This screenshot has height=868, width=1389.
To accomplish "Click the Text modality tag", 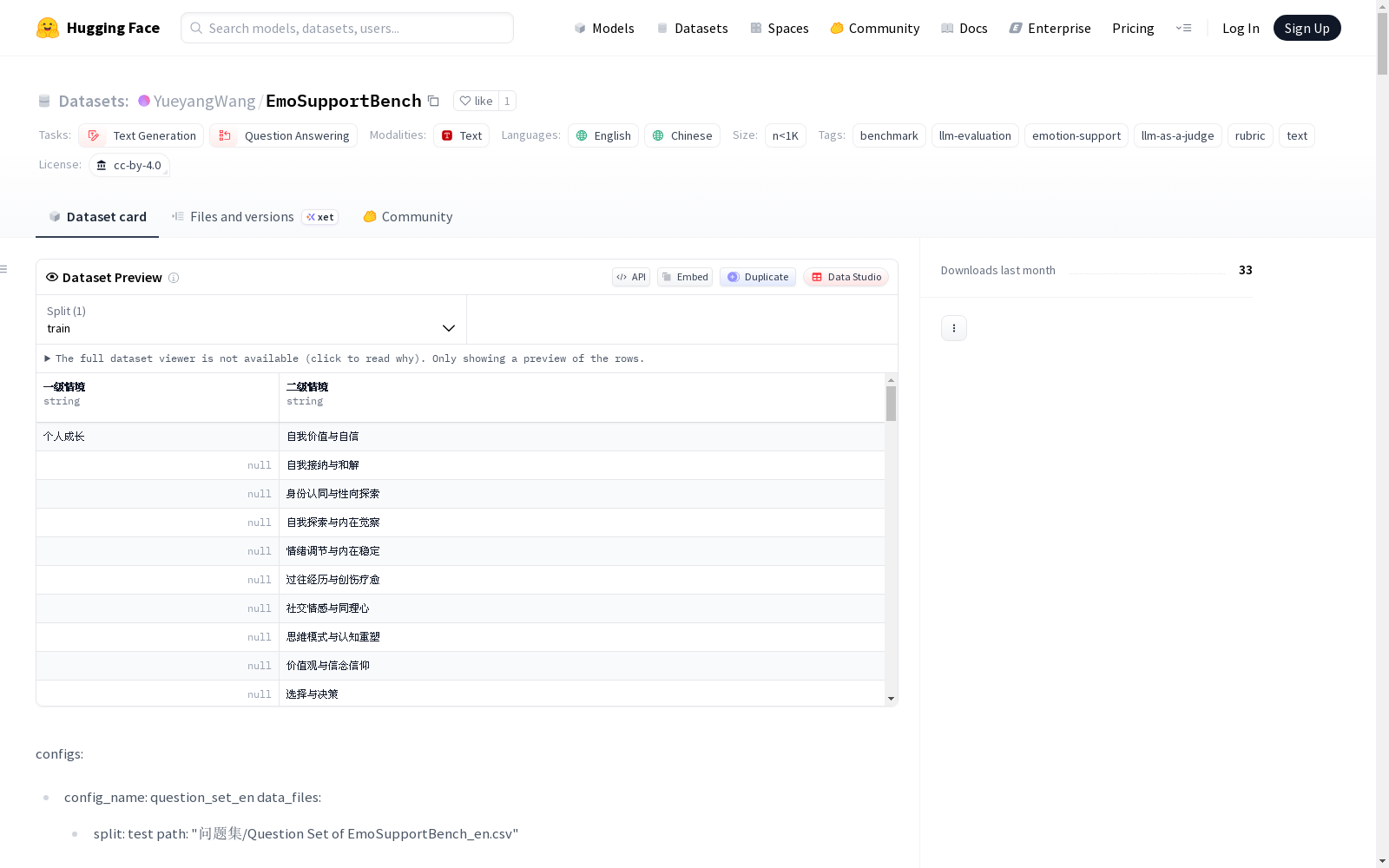I will [462, 135].
